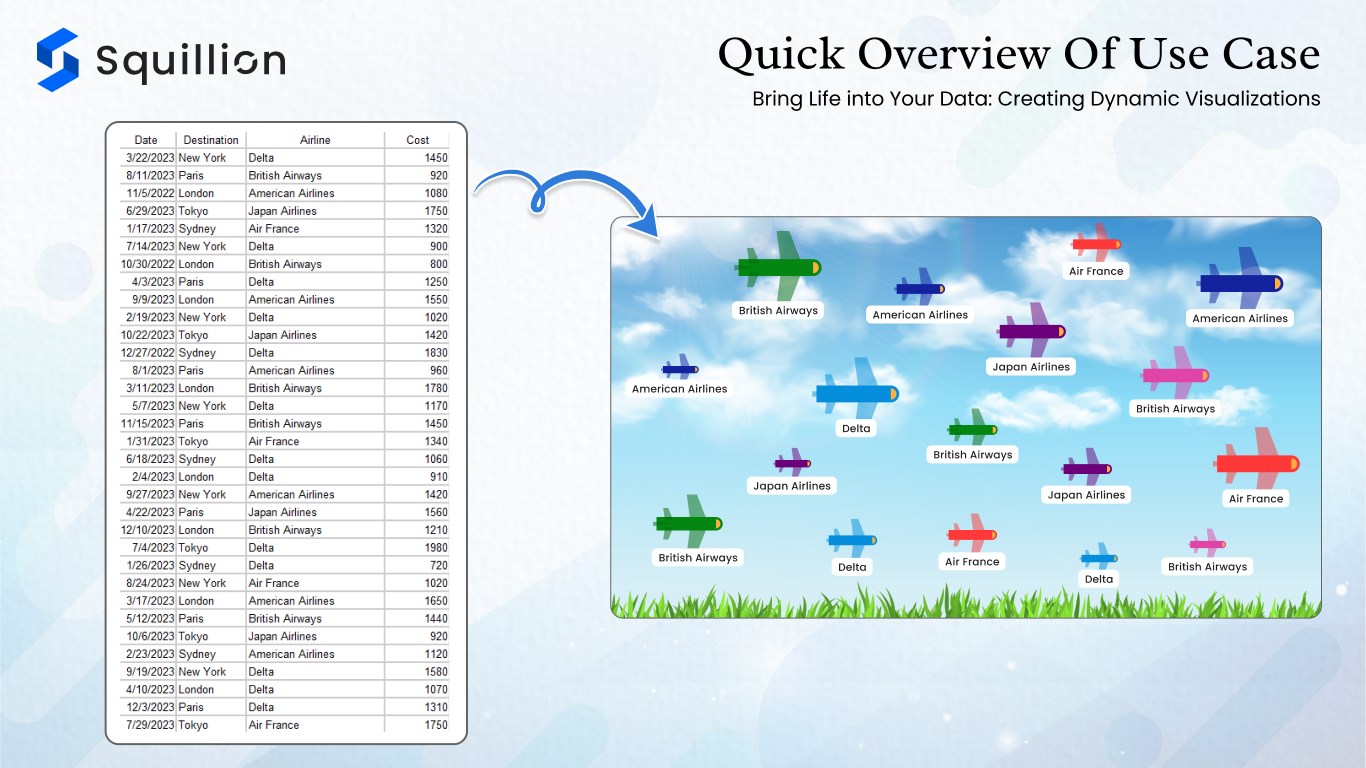Select the smallest red Air France plane

1096,243
